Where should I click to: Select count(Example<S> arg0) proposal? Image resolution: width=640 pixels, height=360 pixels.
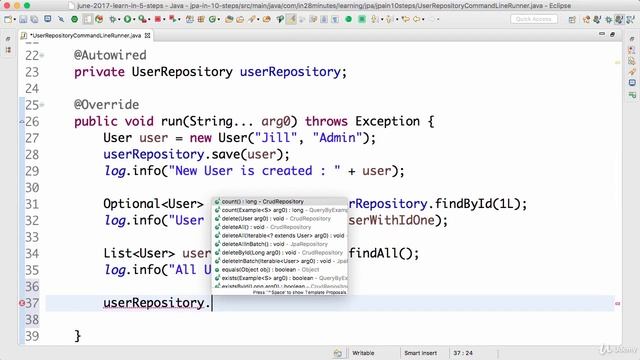(x=280, y=210)
